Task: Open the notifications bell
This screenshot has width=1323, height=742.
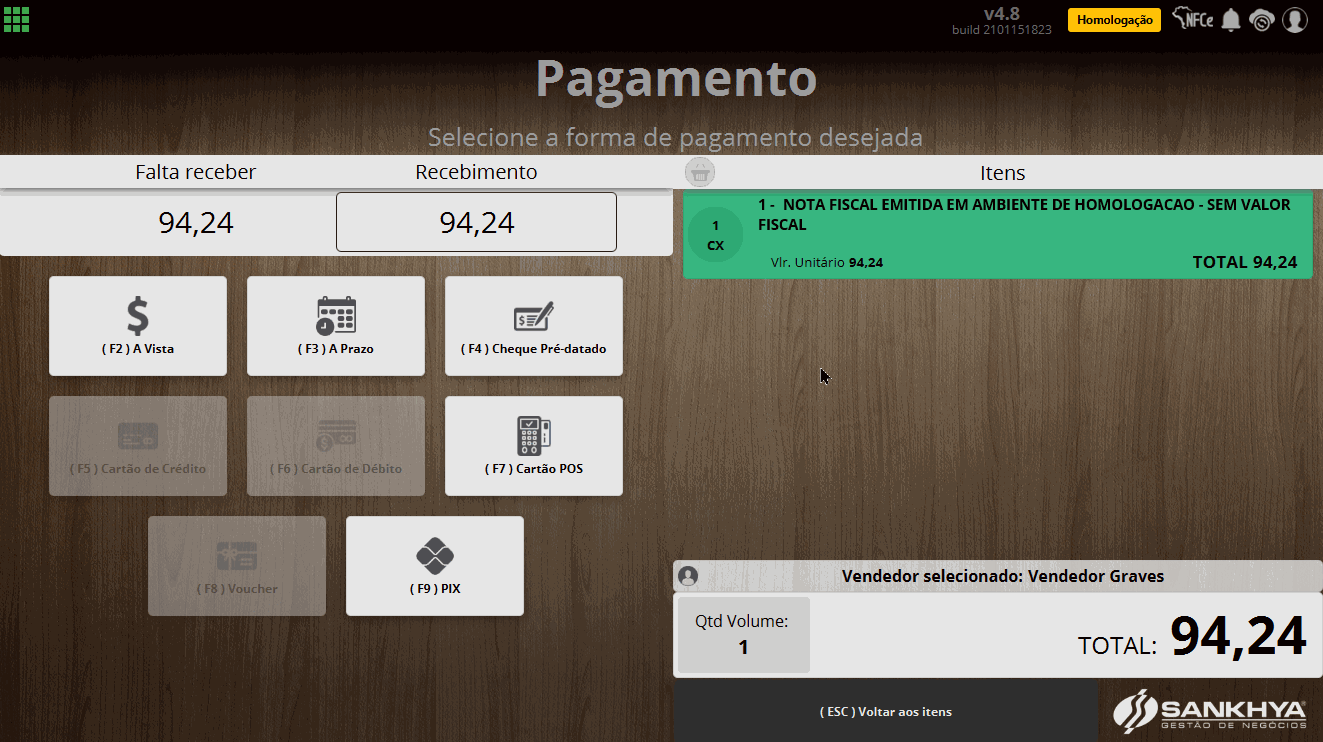Action: 1231,20
